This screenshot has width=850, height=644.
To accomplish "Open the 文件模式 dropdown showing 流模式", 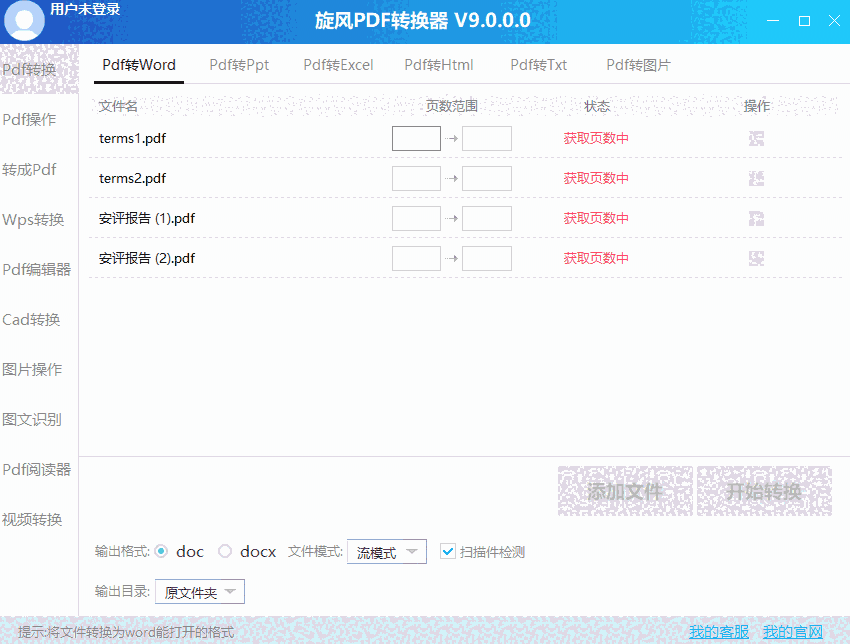I will (x=386, y=551).
